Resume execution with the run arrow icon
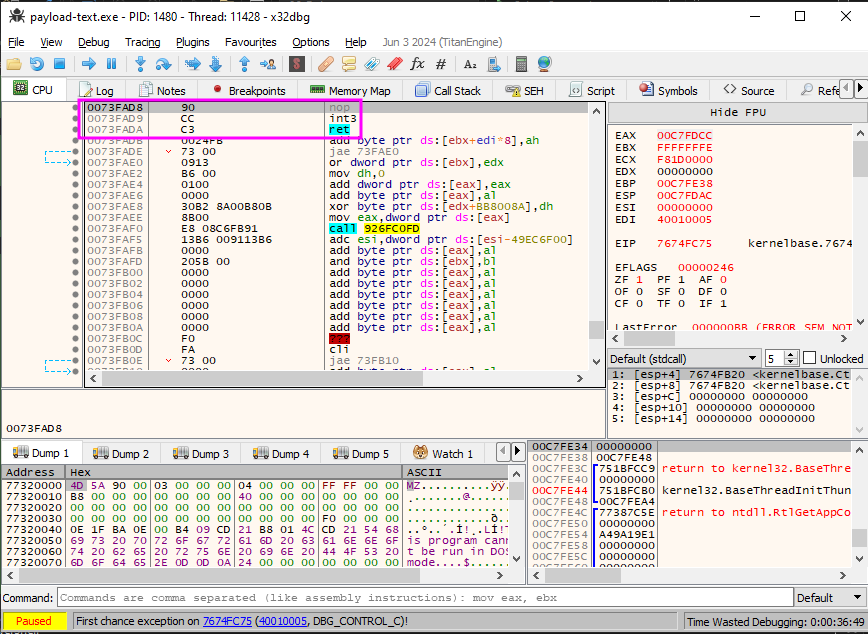The width and height of the screenshot is (868, 634). (x=87, y=63)
